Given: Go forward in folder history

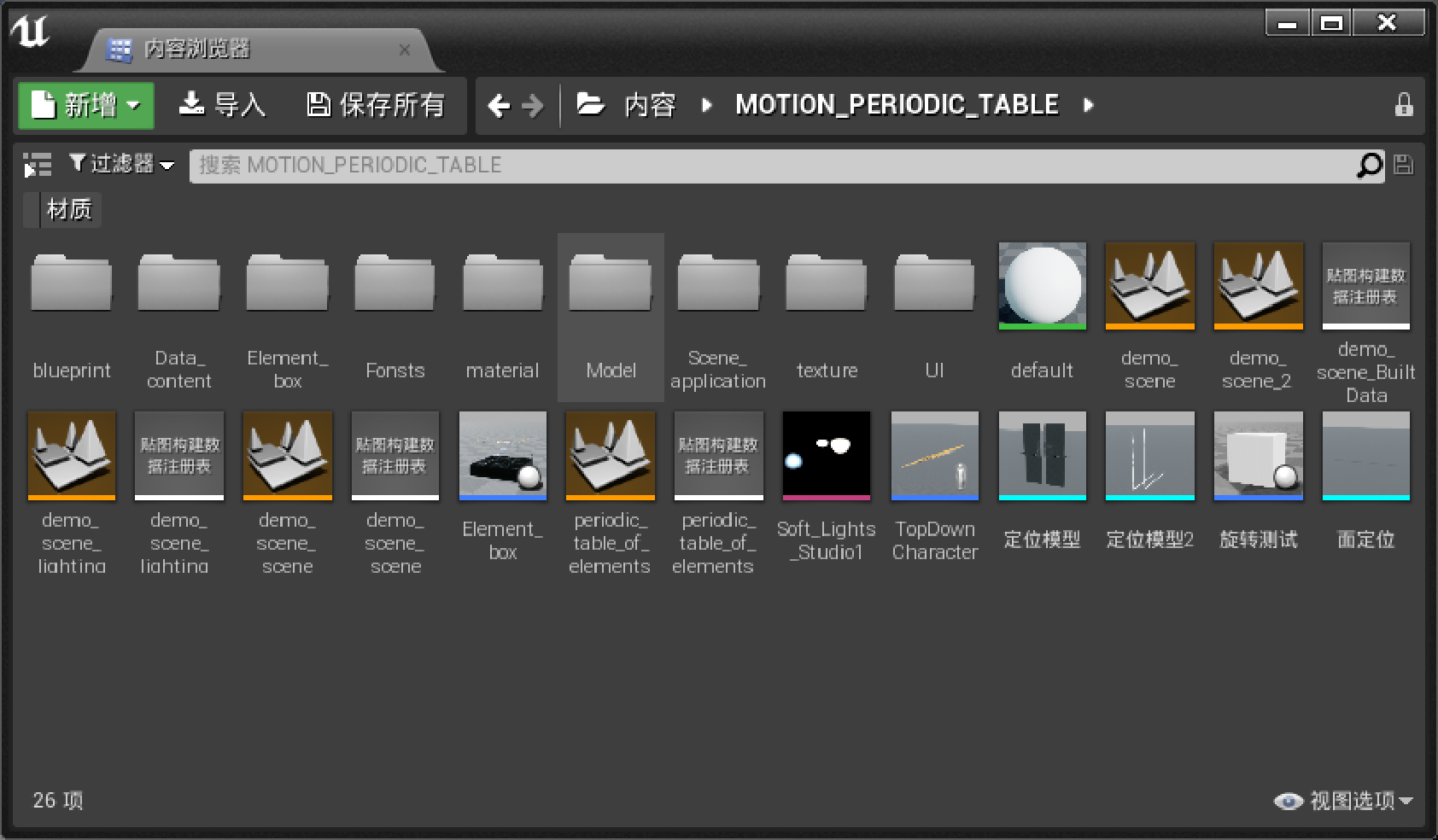Looking at the screenshot, I should [533, 106].
